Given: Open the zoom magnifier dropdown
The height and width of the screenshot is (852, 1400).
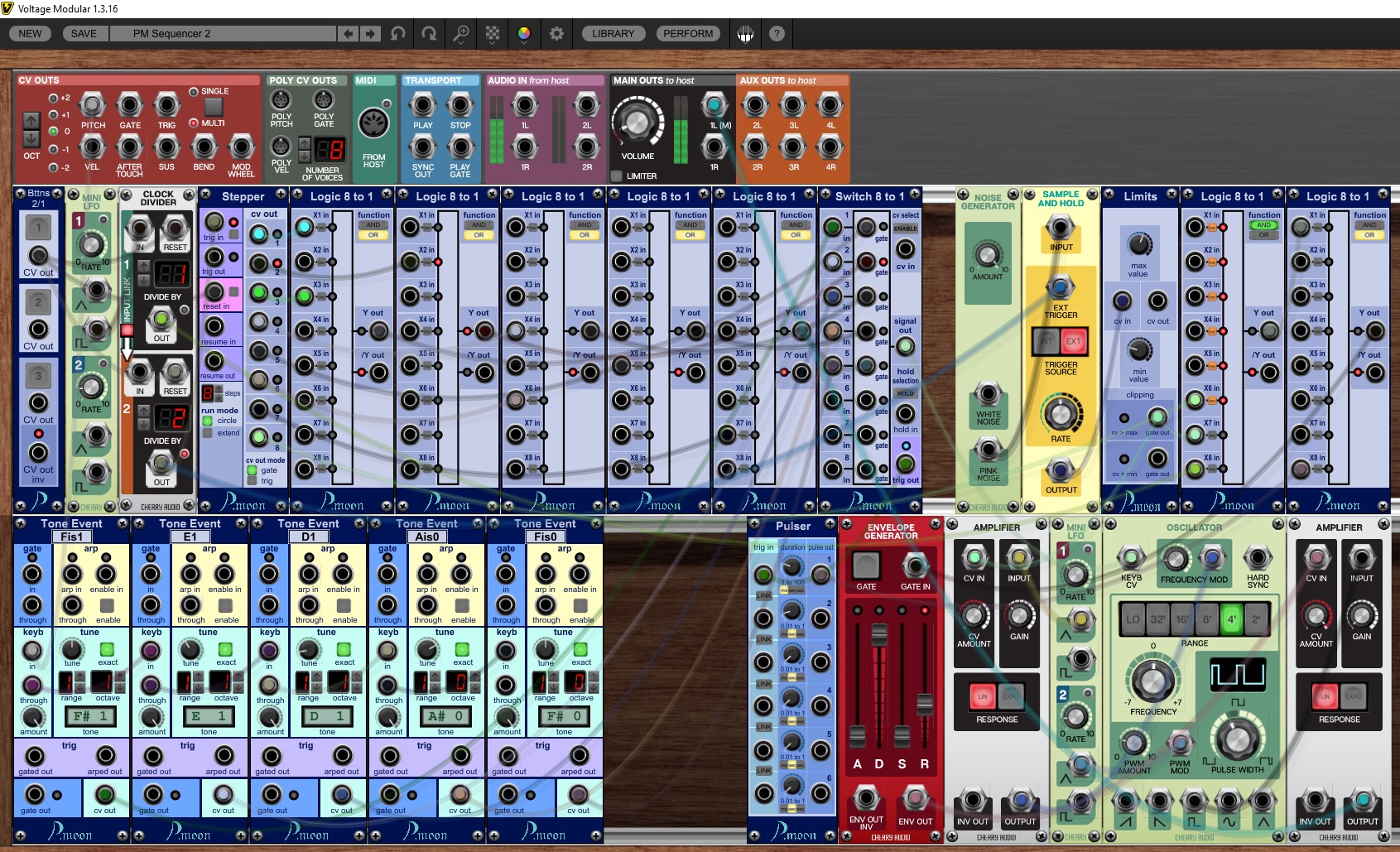Looking at the screenshot, I should [460, 34].
